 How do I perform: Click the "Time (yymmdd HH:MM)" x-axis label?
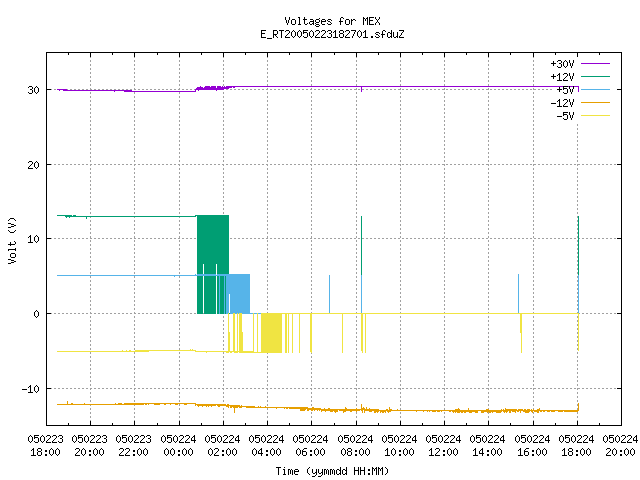(x=332, y=471)
